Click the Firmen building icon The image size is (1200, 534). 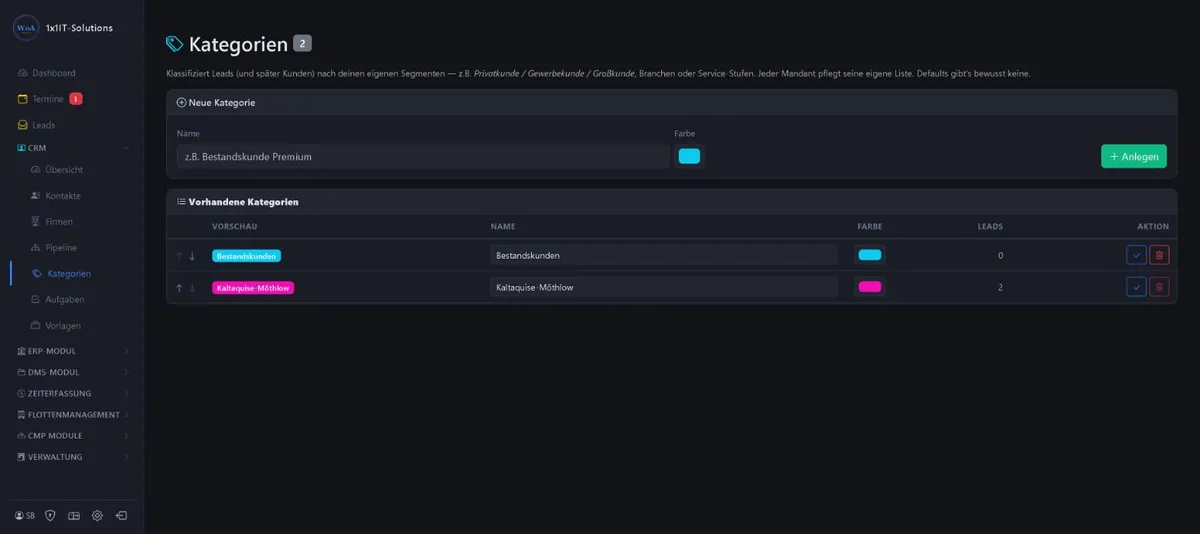pos(36,222)
